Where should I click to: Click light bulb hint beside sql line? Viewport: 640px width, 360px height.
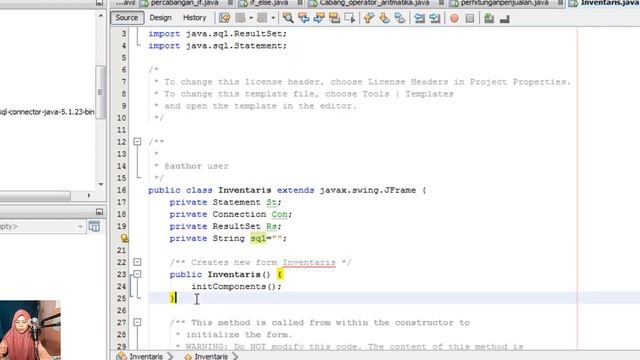(124, 238)
